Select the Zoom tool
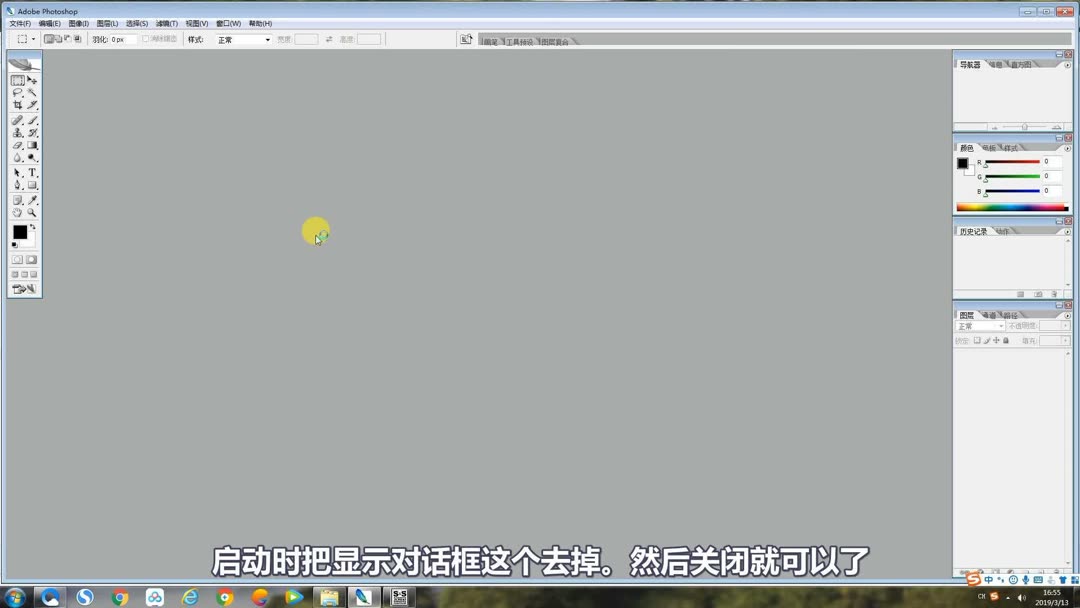 pos(30,214)
